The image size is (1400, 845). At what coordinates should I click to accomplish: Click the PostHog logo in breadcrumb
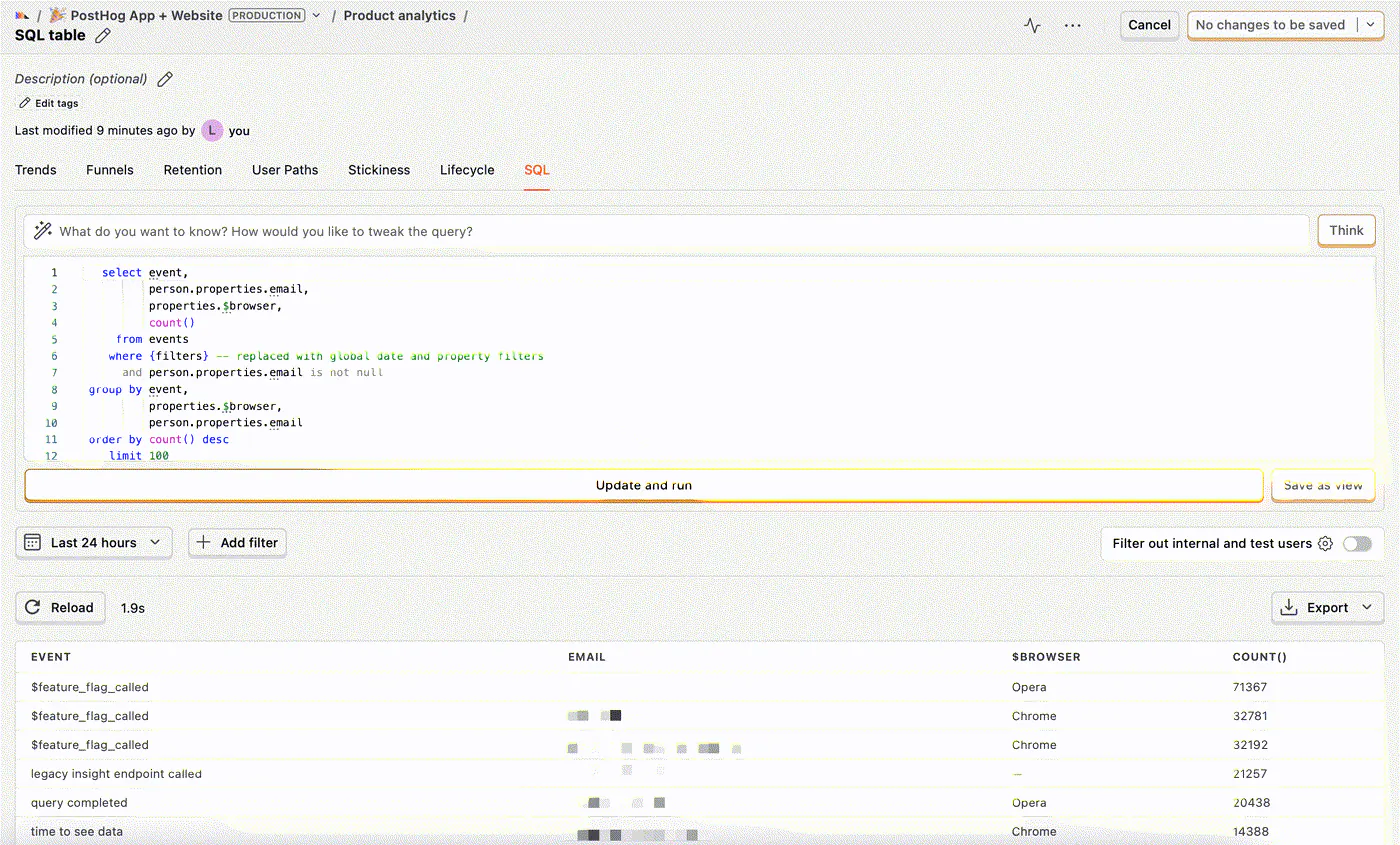22,16
